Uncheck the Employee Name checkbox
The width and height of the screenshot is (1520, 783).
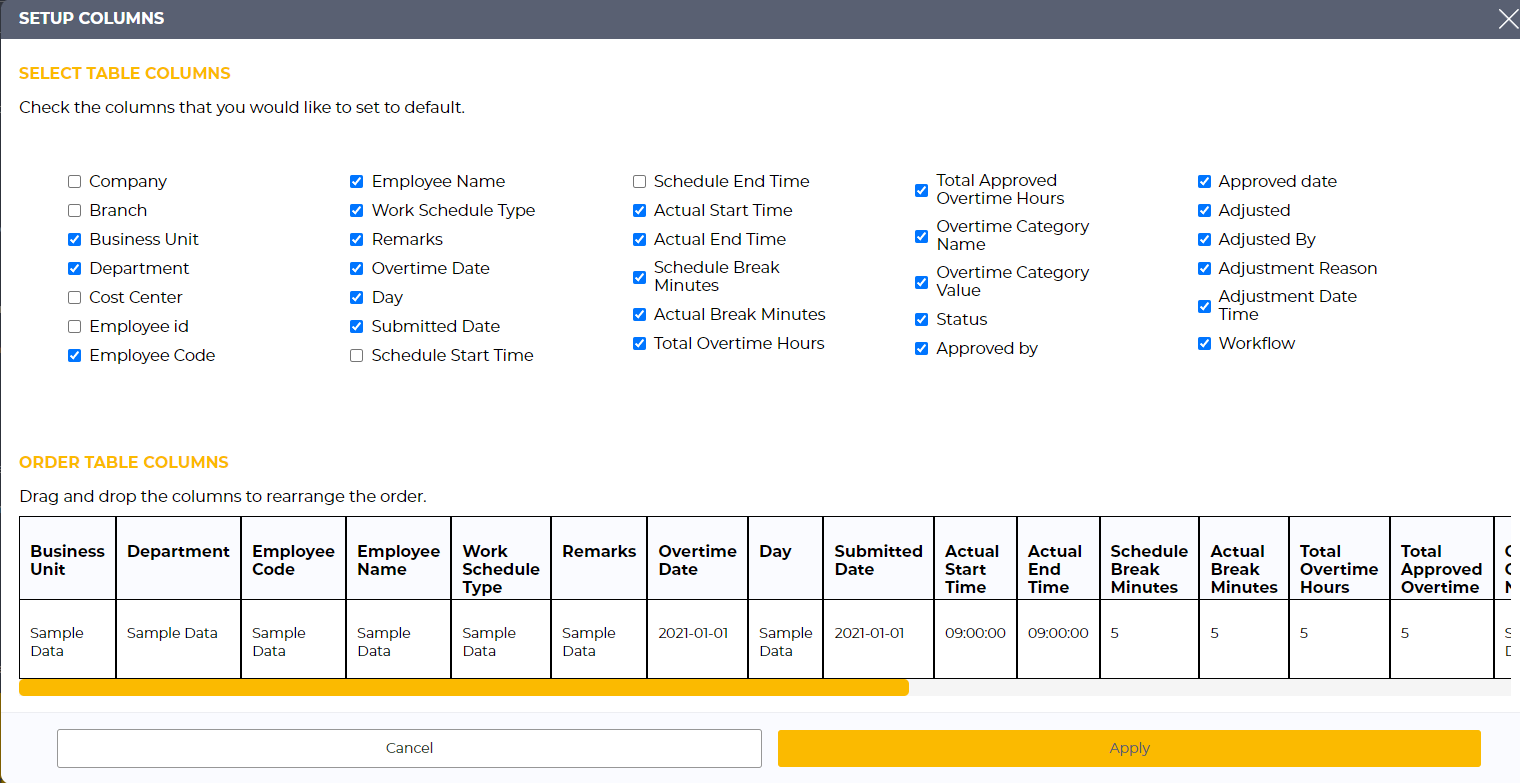[x=357, y=182]
